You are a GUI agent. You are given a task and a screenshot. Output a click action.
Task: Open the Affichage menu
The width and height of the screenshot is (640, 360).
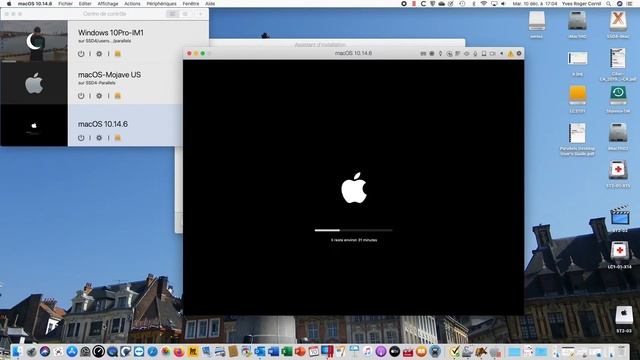pyautogui.click(x=108, y=4)
